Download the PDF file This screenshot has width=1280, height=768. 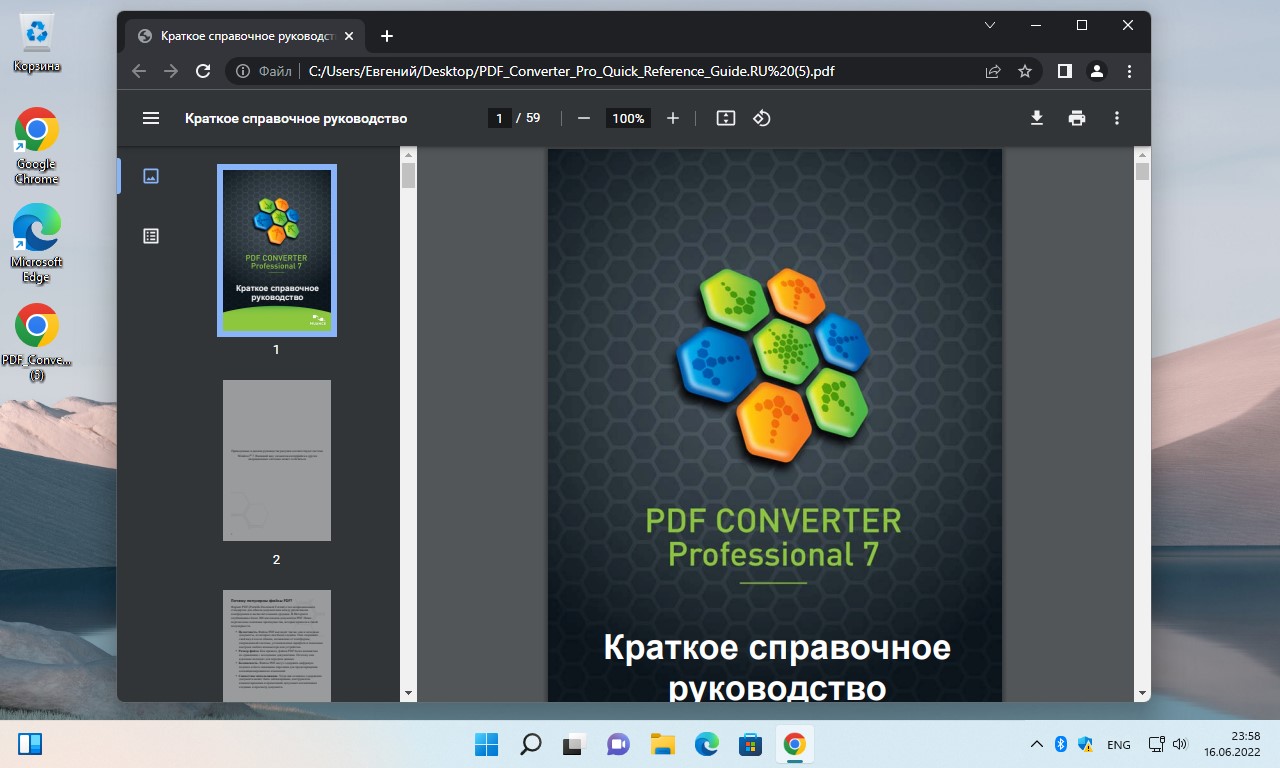pyautogui.click(x=1037, y=118)
